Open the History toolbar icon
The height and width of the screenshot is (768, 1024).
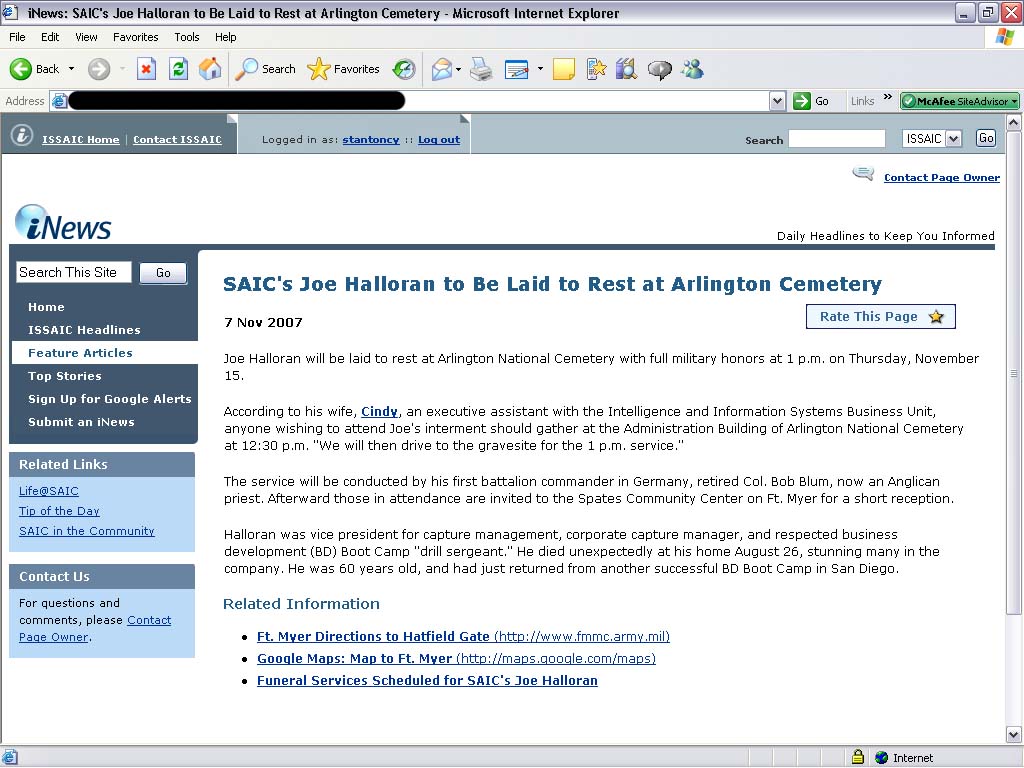pyautogui.click(x=404, y=69)
